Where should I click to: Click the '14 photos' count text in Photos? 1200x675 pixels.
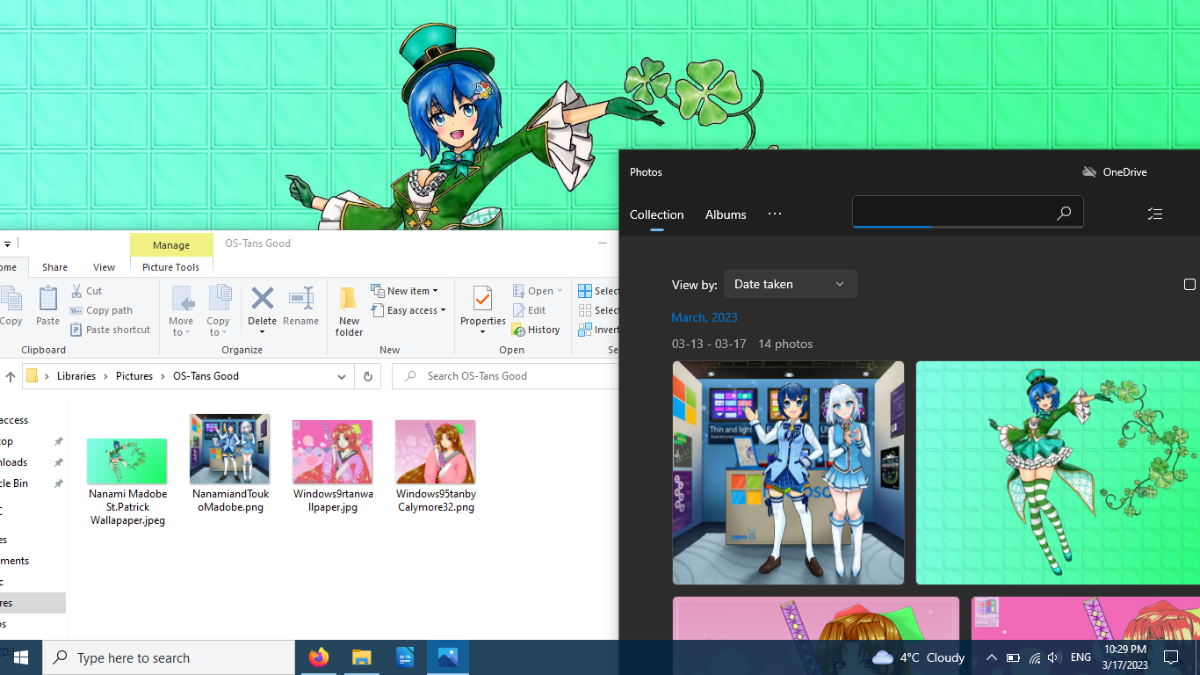pyautogui.click(x=785, y=344)
